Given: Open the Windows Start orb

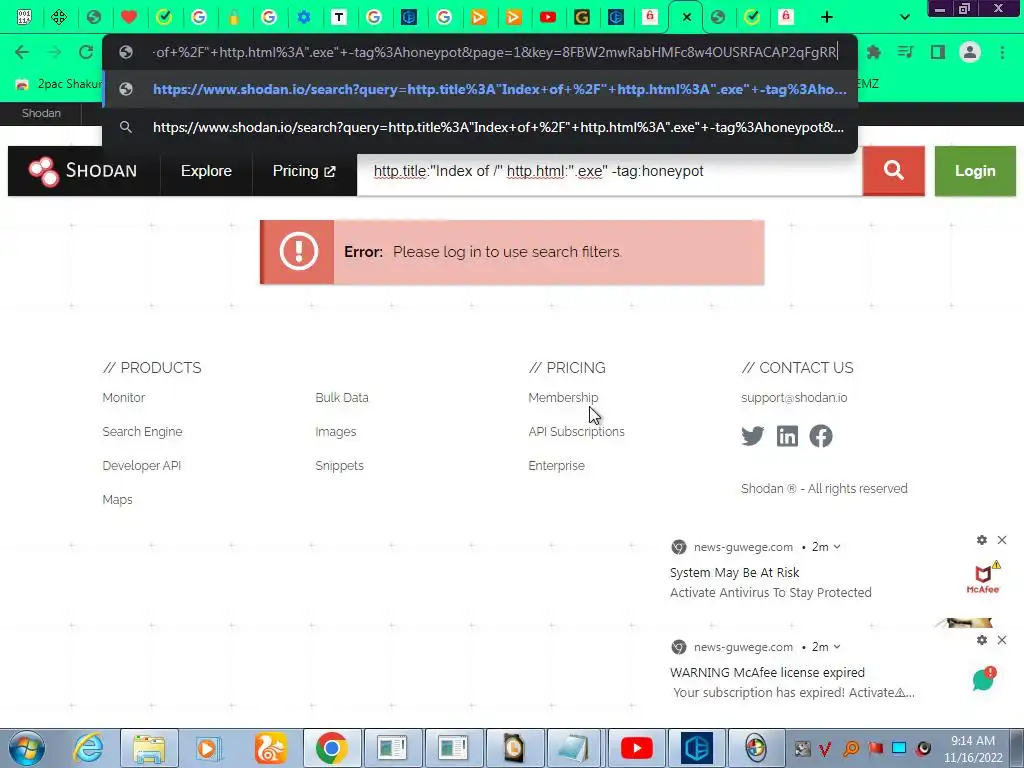Looking at the screenshot, I should [26, 748].
